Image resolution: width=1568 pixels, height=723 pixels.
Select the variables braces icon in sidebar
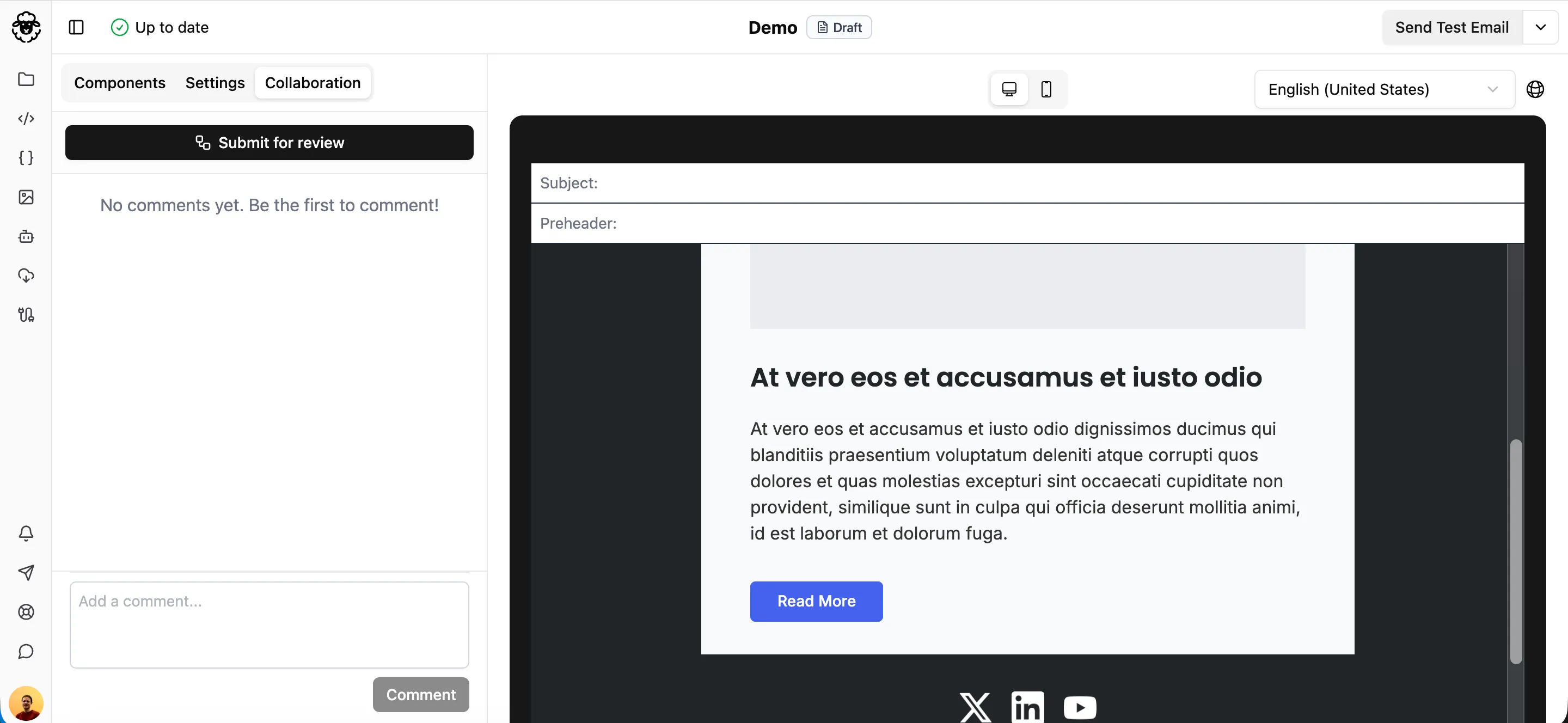pyautogui.click(x=26, y=158)
